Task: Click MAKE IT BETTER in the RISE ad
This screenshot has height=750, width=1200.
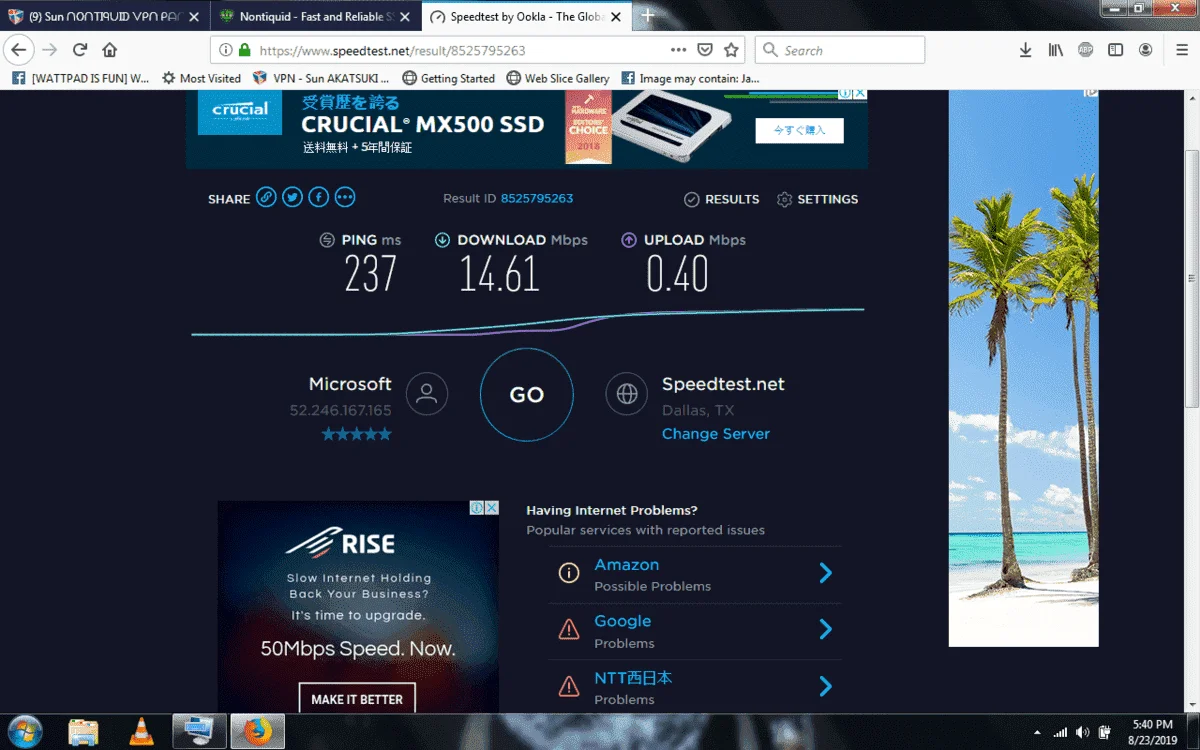Action: [357, 699]
